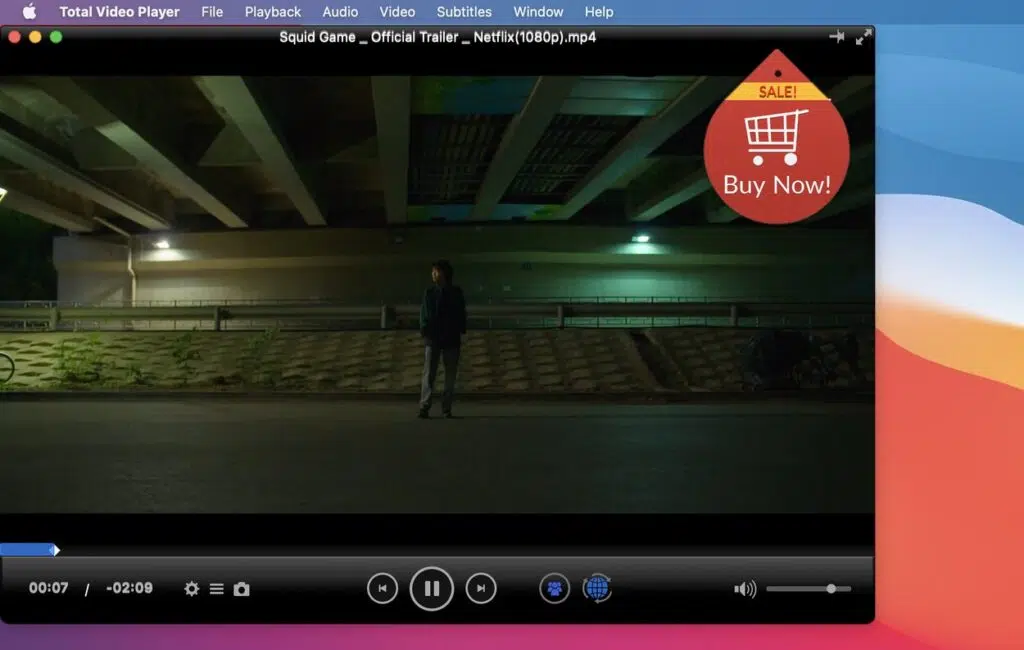Viewport: 1024px width, 650px height.
Task: Open the playlist via the hamburger icon
Action: [216, 588]
